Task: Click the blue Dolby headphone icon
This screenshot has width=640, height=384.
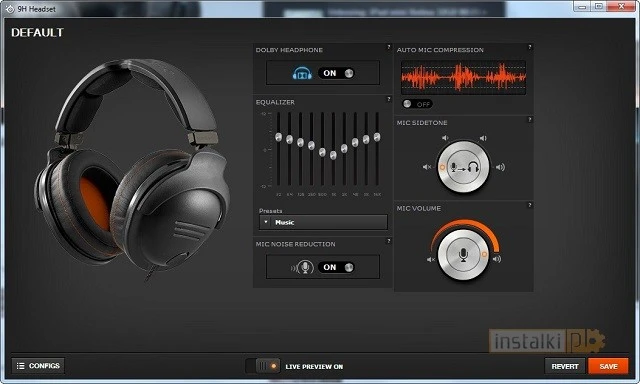Action: pyautogui.click(x=302, y=73)
